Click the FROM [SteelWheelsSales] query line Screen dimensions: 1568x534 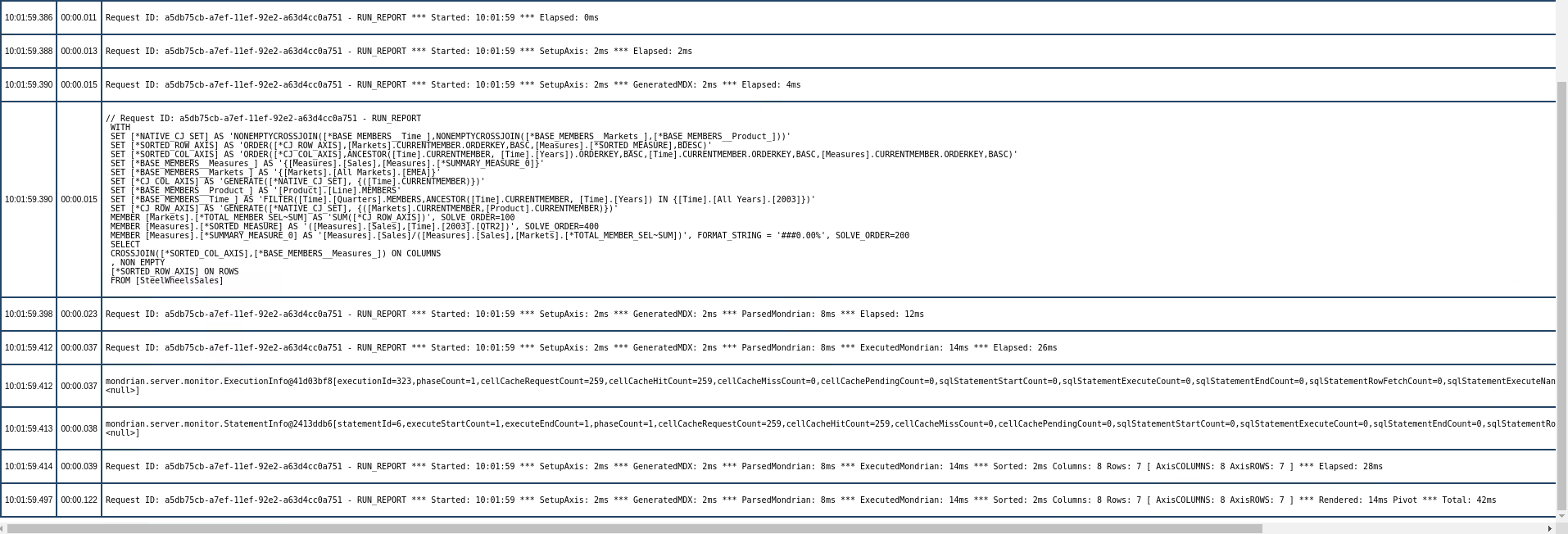click(x=166, y=281)
